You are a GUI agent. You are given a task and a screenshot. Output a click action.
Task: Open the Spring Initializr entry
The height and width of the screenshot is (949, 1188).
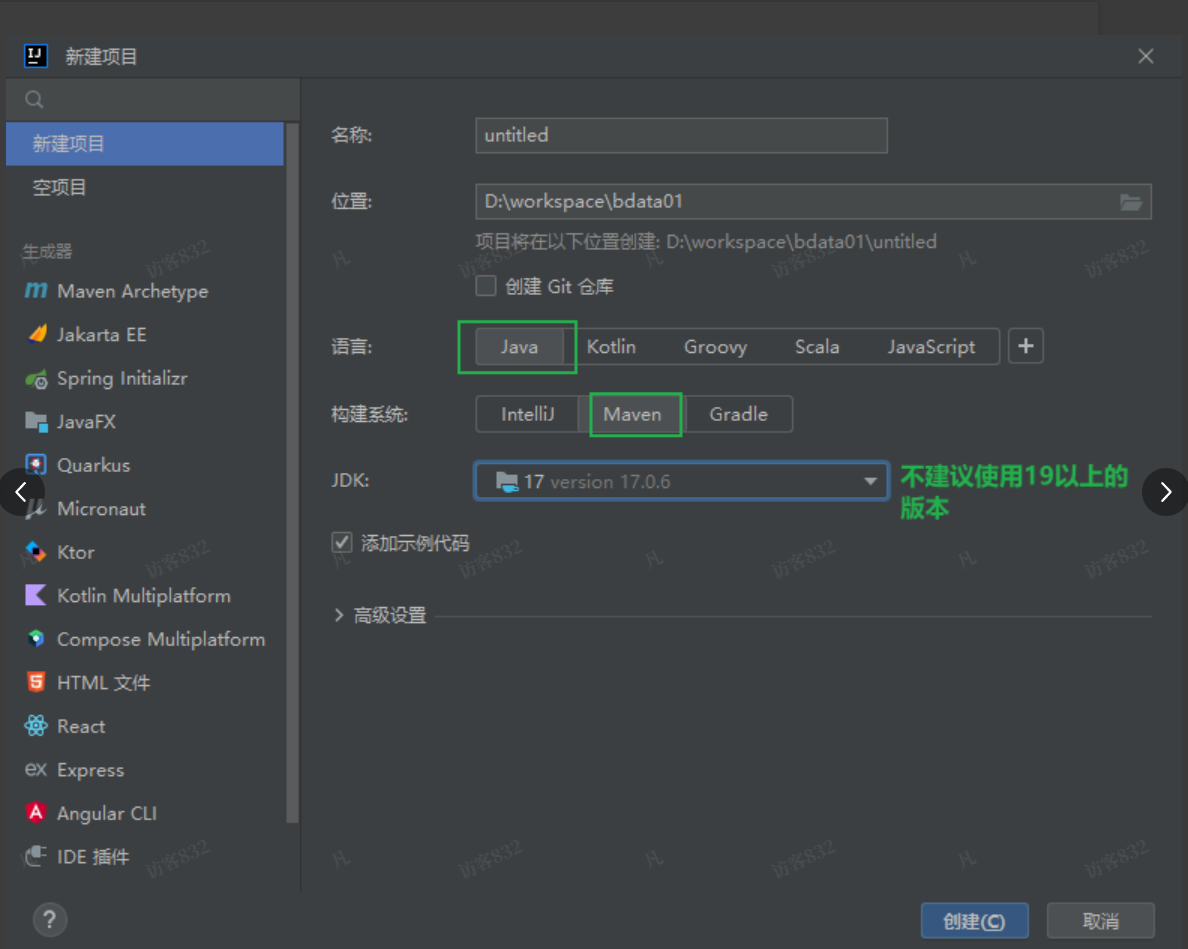(145, 378)
